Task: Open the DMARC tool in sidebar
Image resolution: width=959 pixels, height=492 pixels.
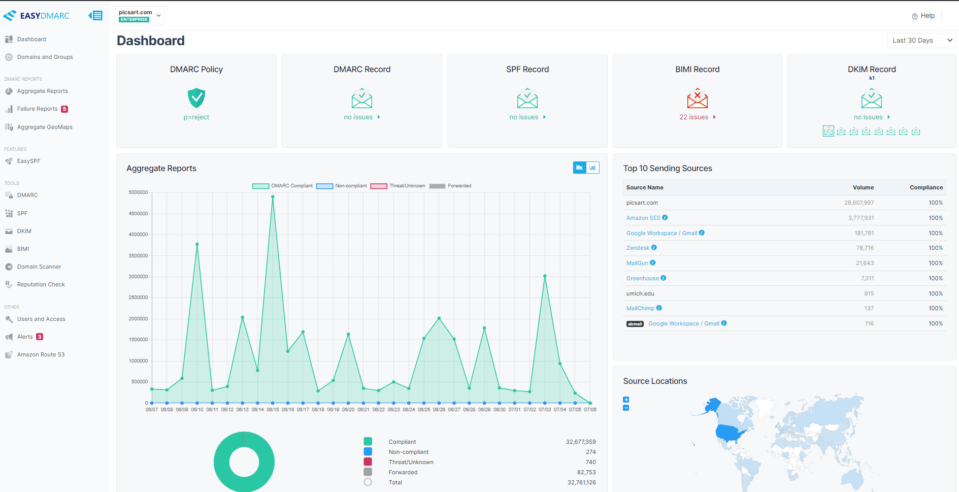Action: tap(28, 195)
